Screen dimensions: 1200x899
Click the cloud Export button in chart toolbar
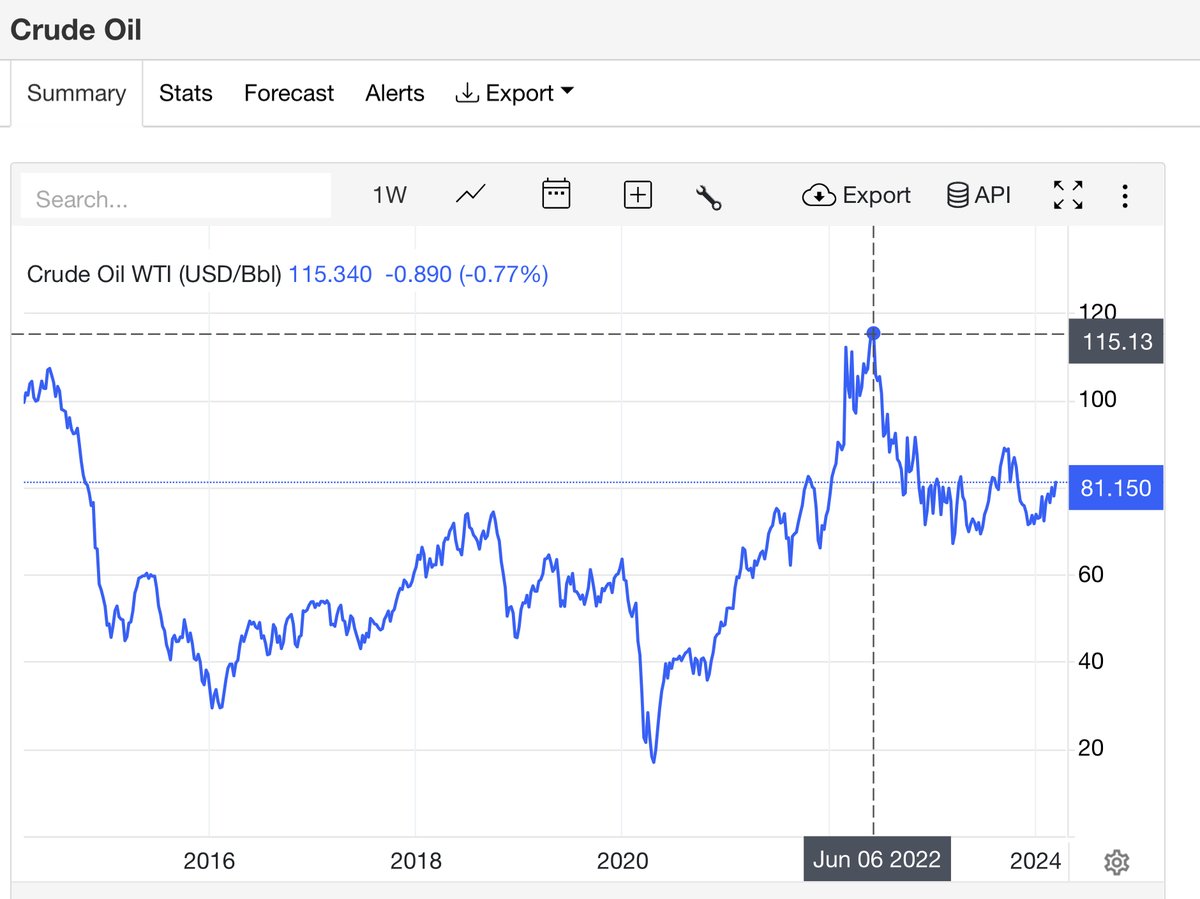coord(856,195)
